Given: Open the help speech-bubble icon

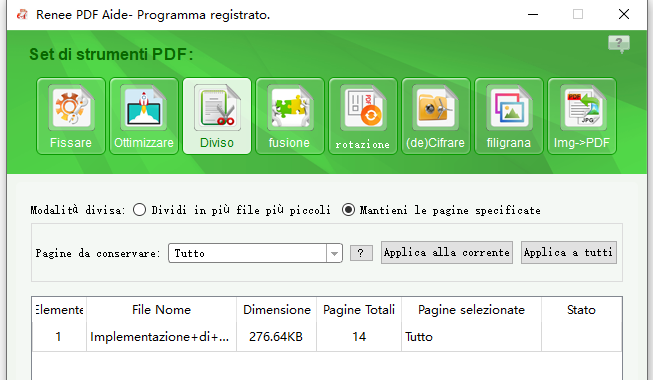Looking at the screenshot, I should coord(619,44).
